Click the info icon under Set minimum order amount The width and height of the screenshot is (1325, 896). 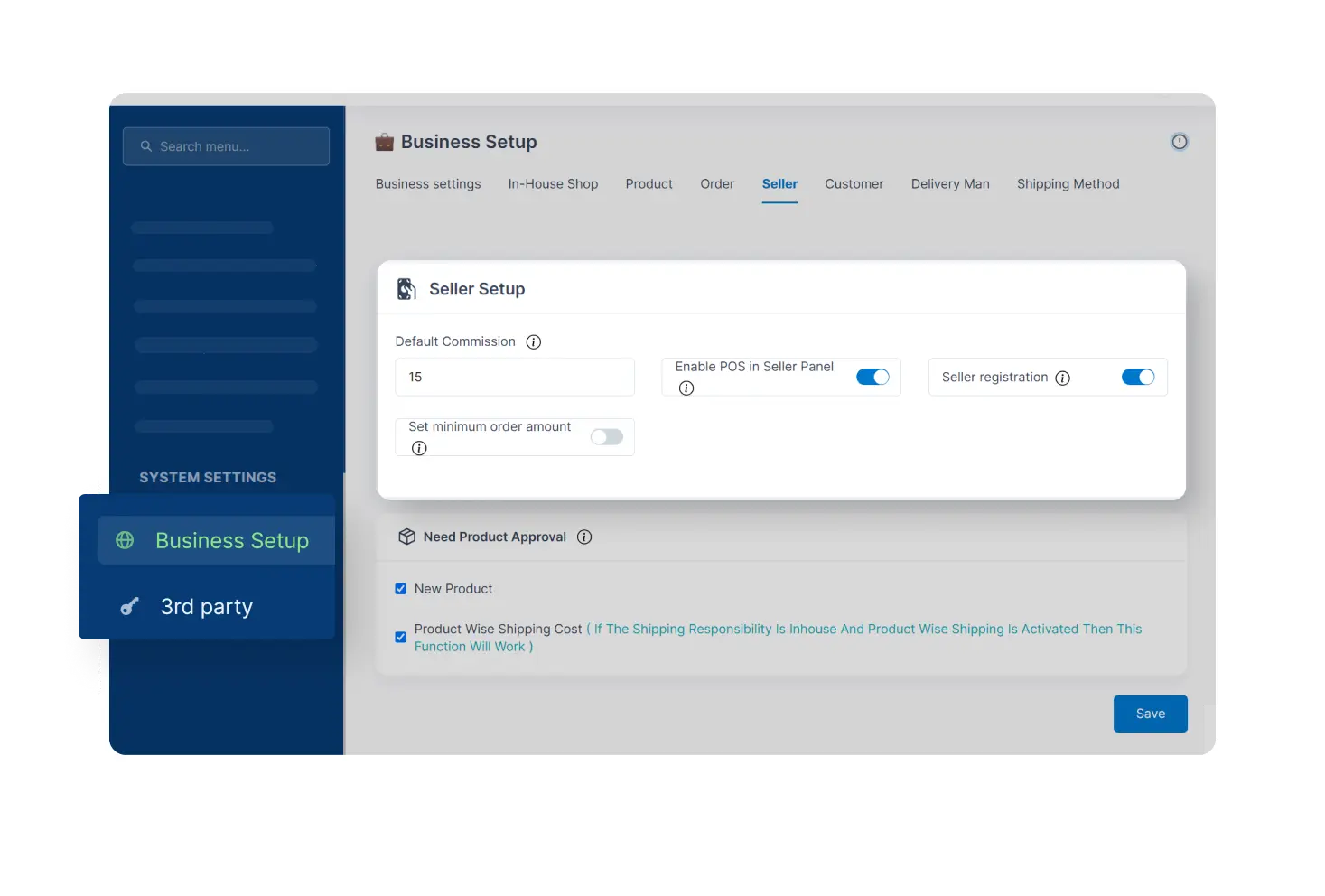pyautogui.click(x=419, y=448)
